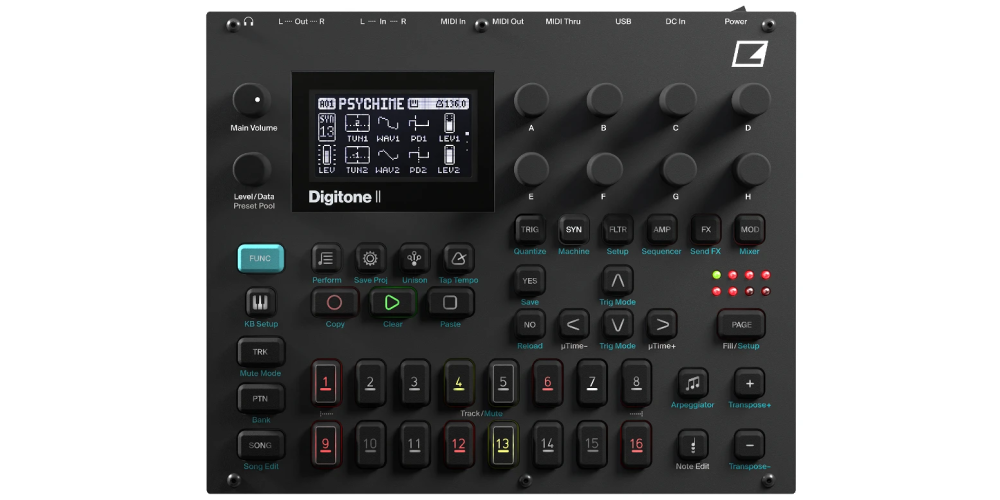Stop playback with the square Stop button
This screenshot has width=1000, height=500.
tap(450, 302)
